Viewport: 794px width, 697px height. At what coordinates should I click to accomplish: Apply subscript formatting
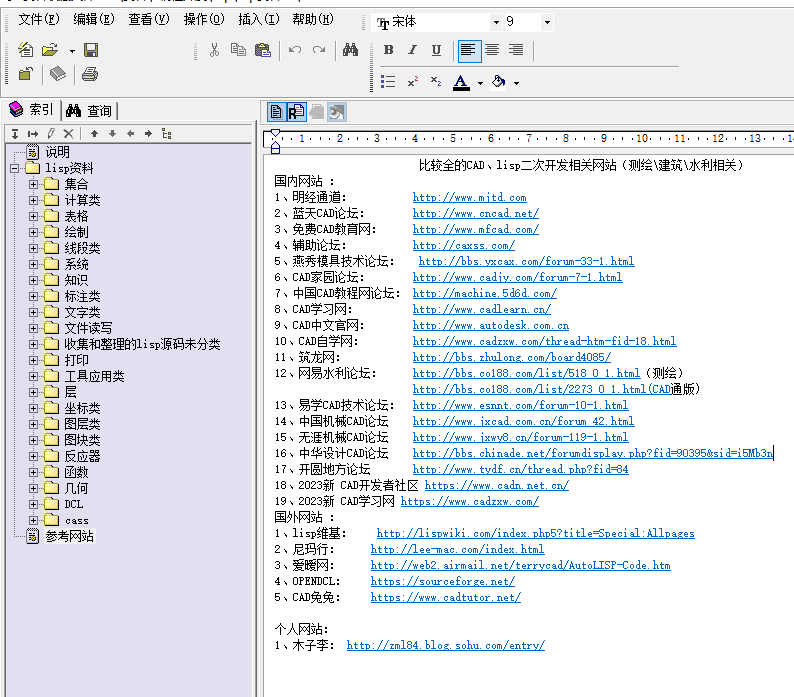(435, 82)
